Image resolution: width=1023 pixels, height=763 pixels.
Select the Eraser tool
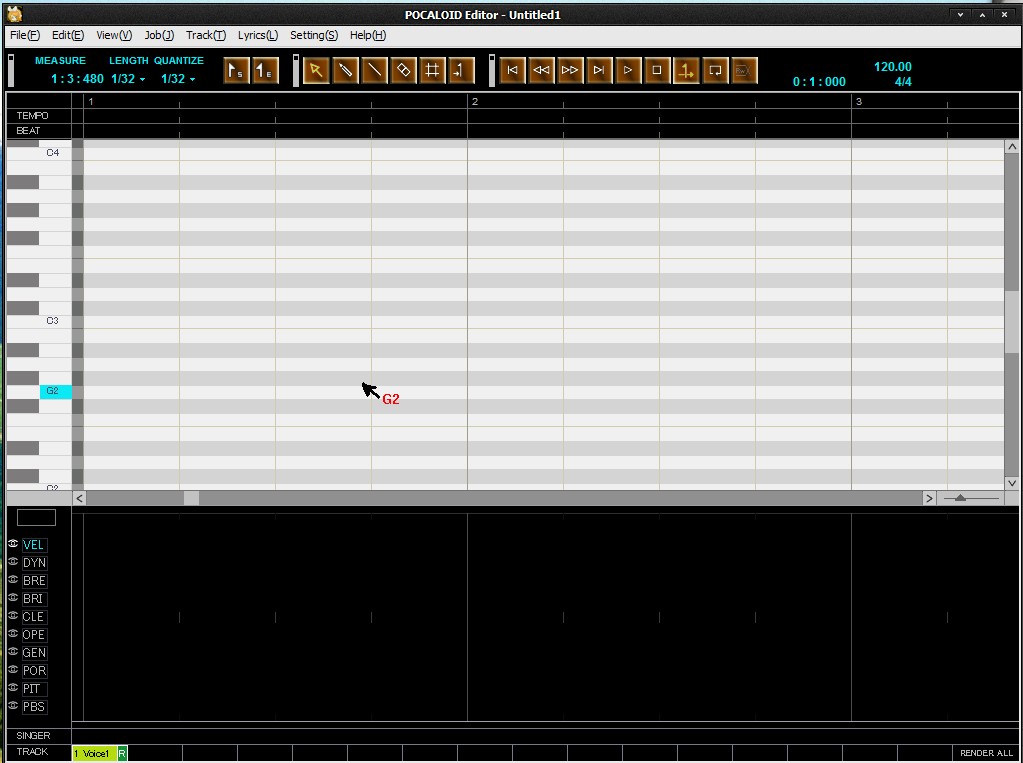(403, 70)
